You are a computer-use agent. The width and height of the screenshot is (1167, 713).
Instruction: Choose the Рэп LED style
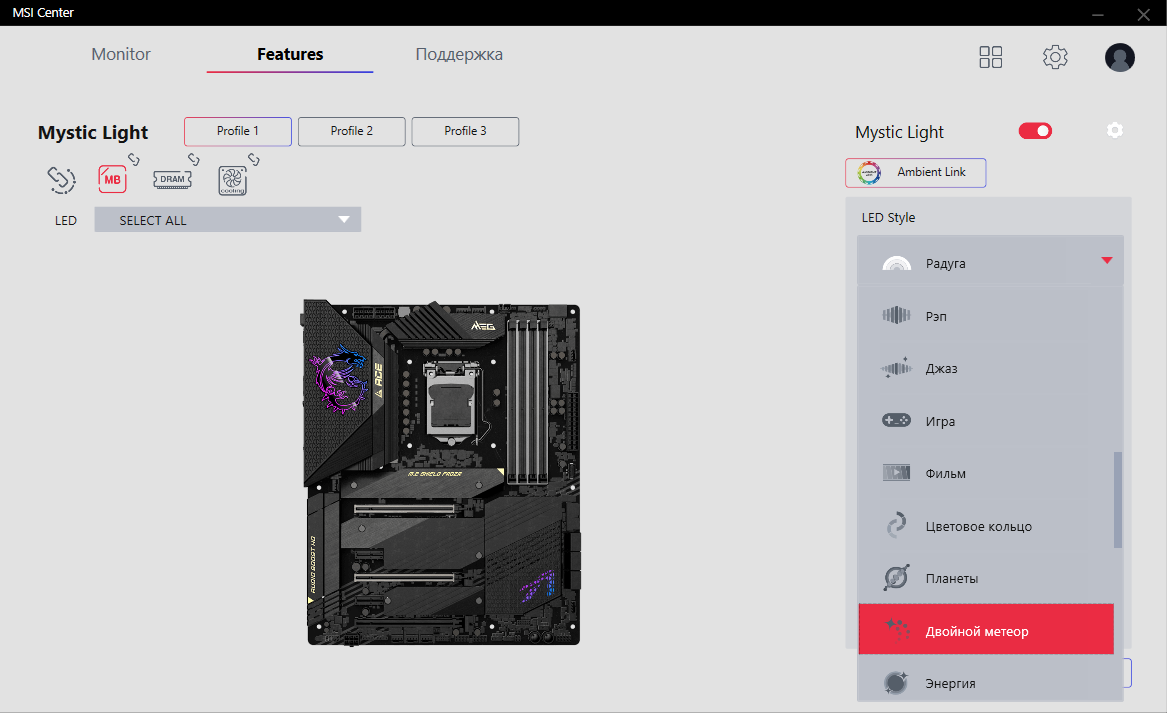click(985, 316)
